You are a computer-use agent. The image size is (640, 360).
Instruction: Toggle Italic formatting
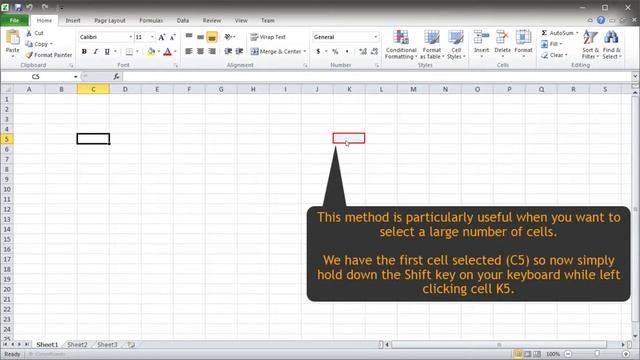click(96, 51)
